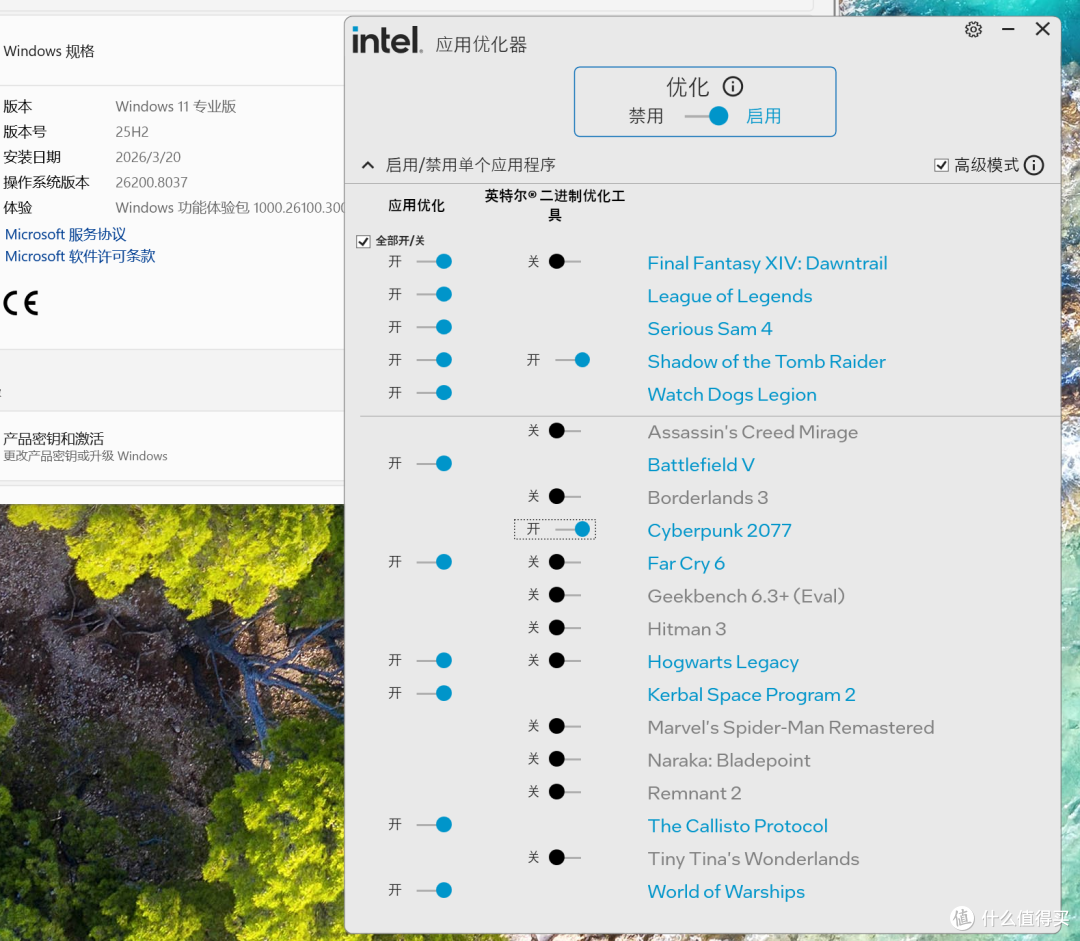The height and width of the screenshot is (941, 1080).
Task: Open Microsoft 服务协议 link in Settings window
Action: click(x=65, y=234)
